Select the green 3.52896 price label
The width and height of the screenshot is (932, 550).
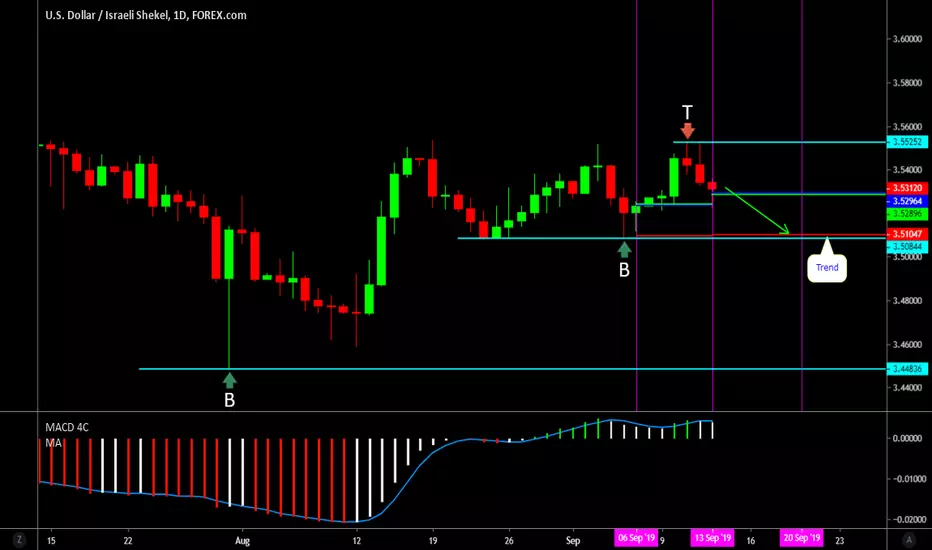click(x=907, y=213)
